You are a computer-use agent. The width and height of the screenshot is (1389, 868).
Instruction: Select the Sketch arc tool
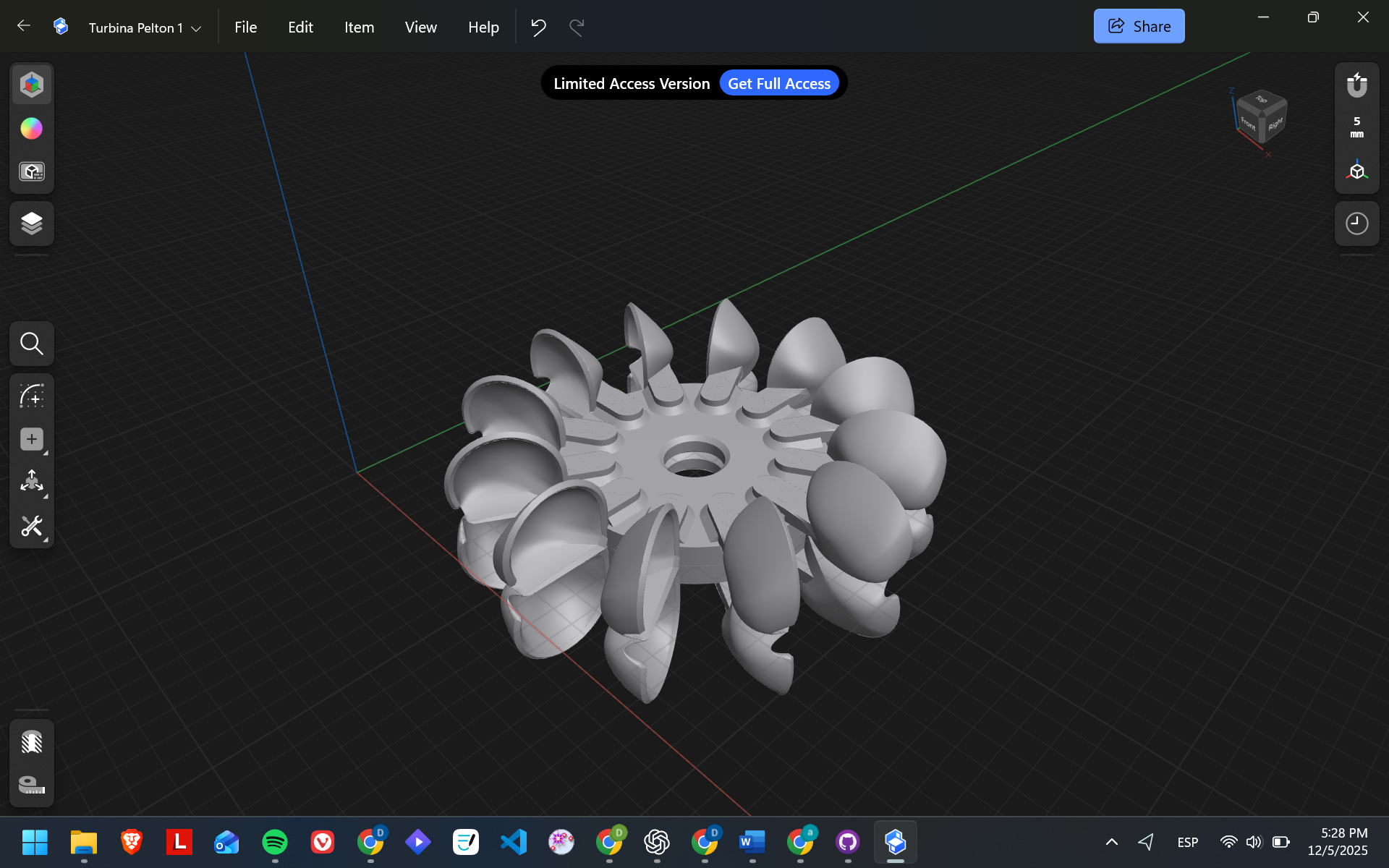click(32, 396)
